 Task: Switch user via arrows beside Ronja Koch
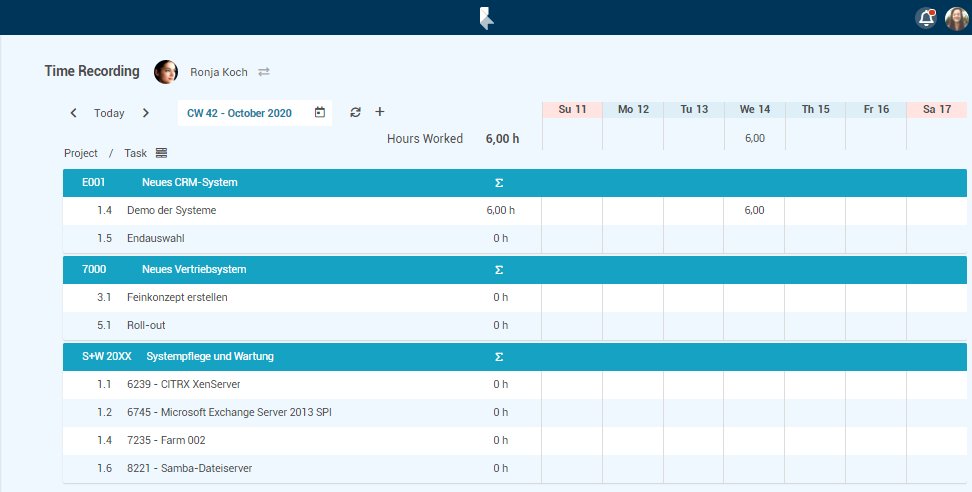pos(264,72)
